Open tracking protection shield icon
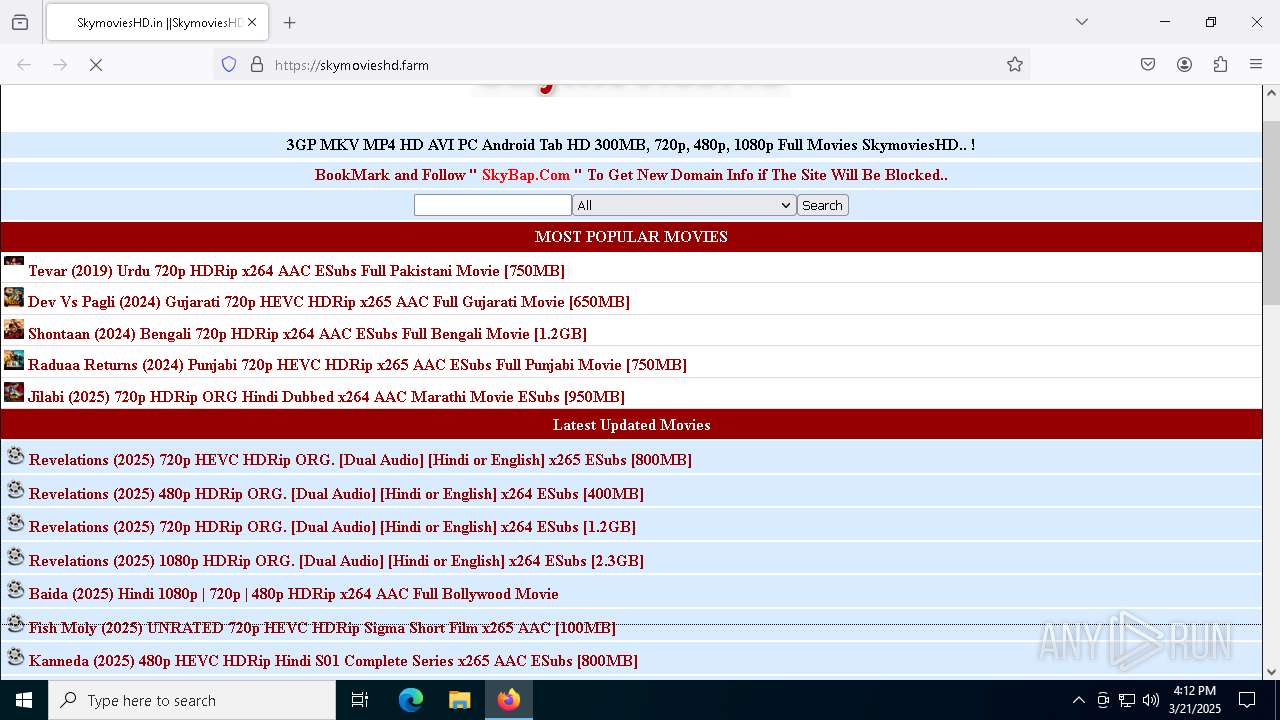The width and height of the screenshot is (1280, 720). pyautogui.click(x=229, y=64)
